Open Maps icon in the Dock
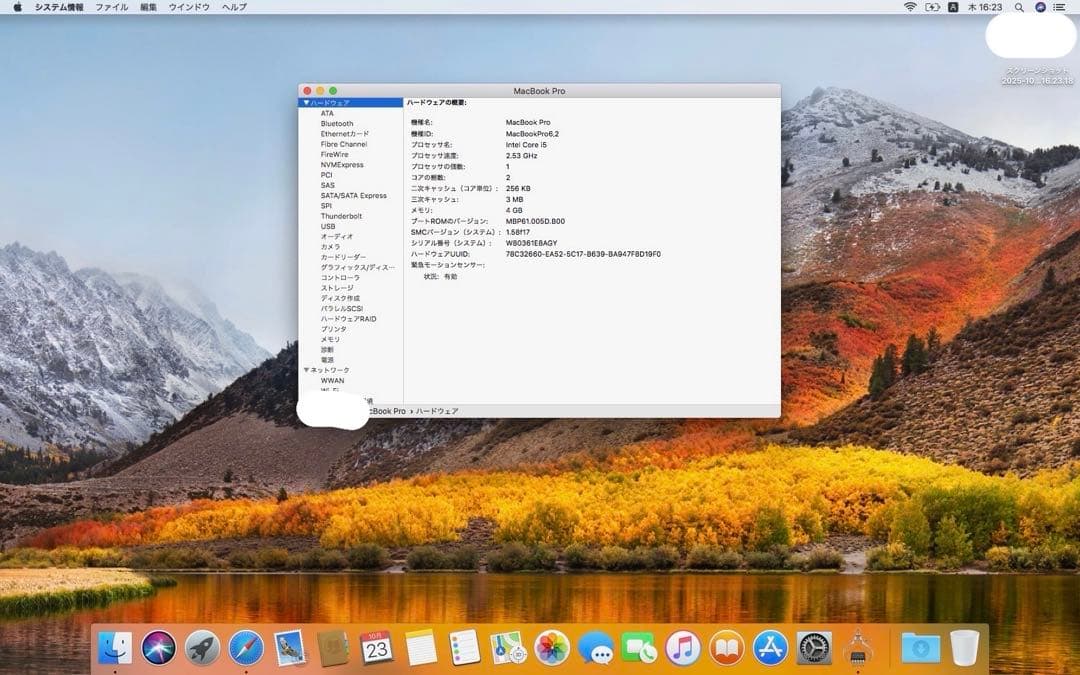The width and height of the screenshot is (1080, 675). pyautogui.click(x=508, y=648)
